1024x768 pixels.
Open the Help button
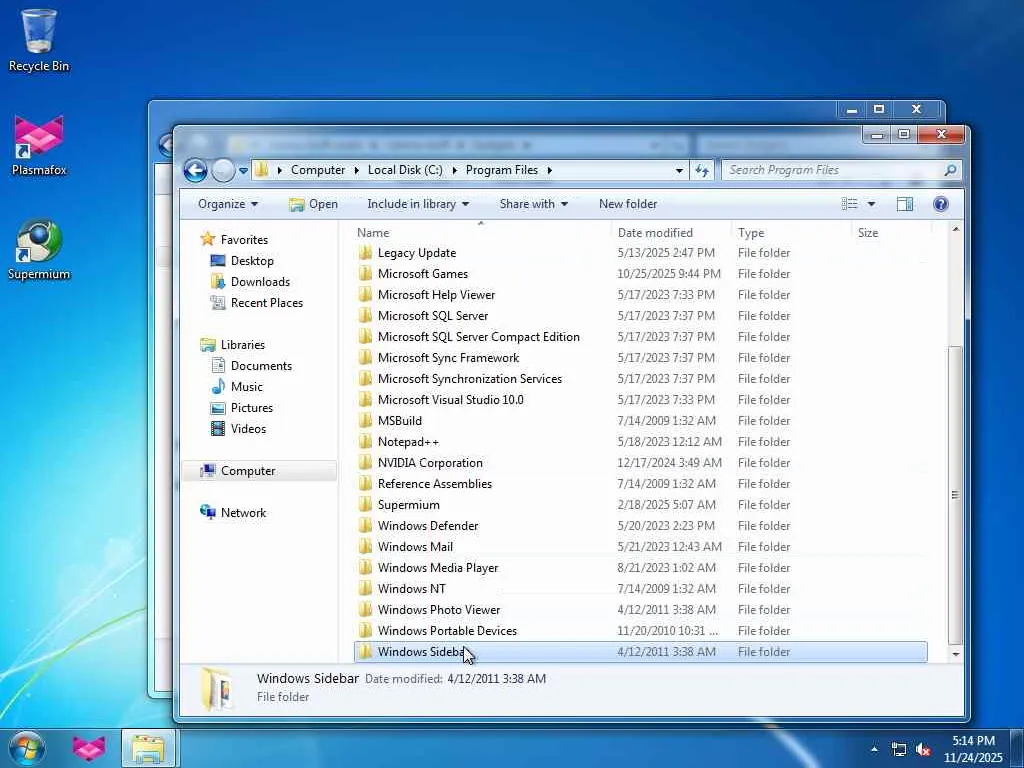(940, 204)
